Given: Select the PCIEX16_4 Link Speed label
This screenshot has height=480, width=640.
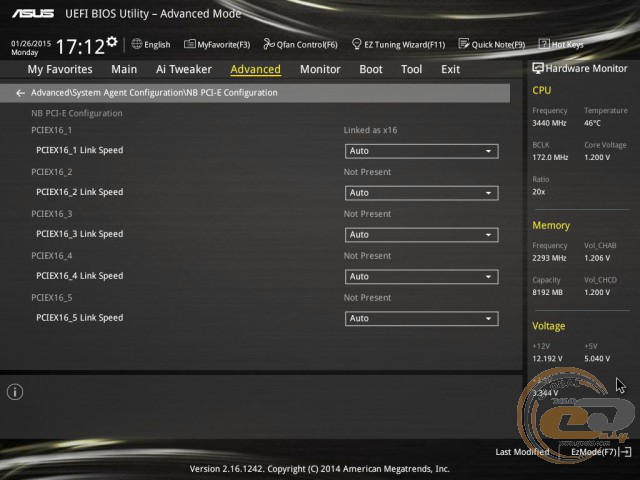Looking at the screenshot, I should [80, 276].
